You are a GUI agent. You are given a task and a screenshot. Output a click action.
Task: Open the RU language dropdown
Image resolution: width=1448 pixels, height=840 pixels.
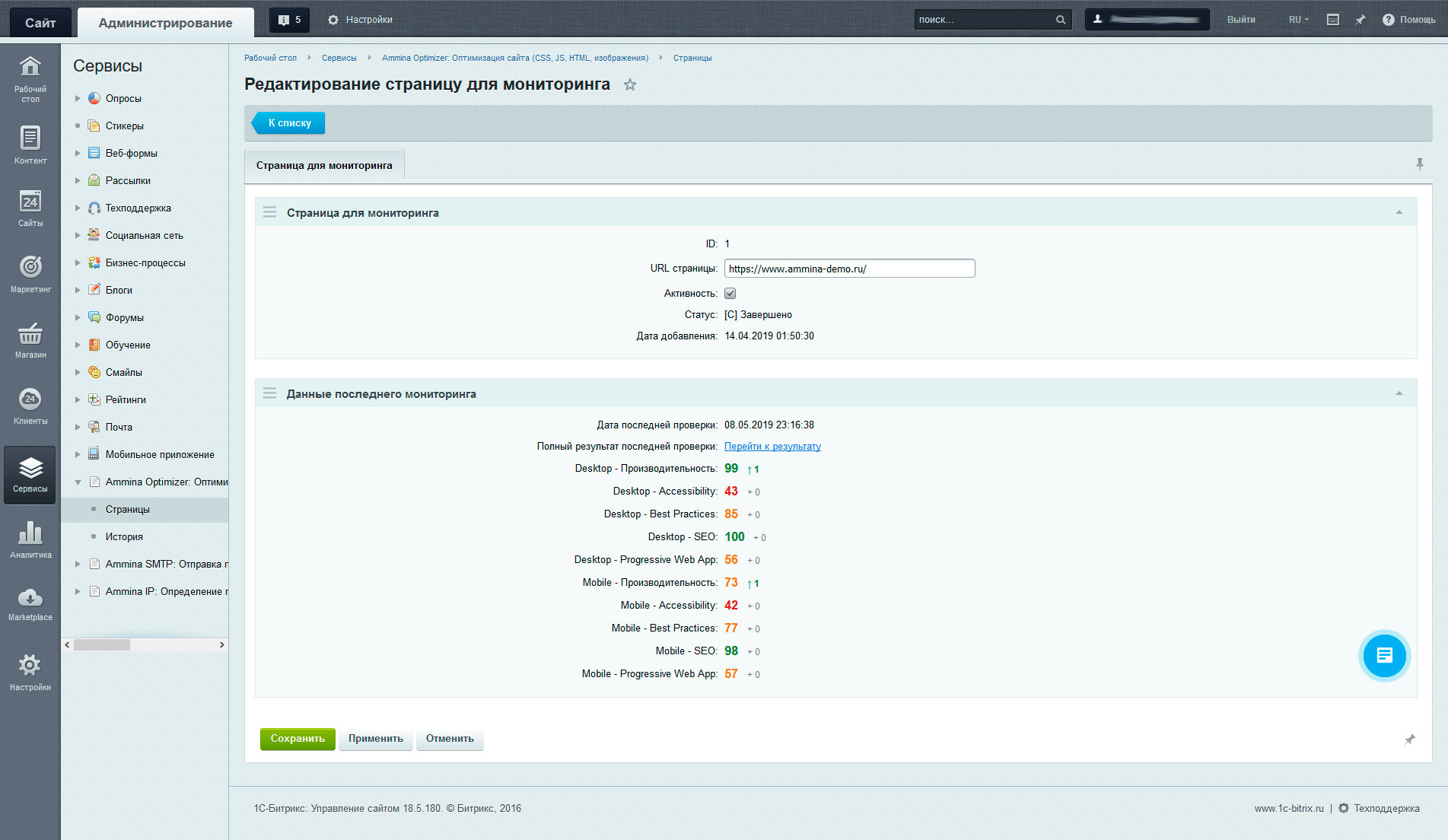[1298, 20]
